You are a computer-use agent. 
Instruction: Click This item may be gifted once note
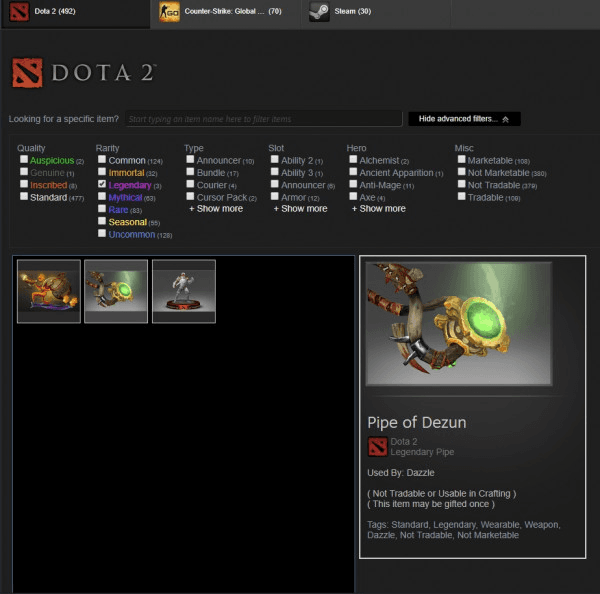(431, 504)
